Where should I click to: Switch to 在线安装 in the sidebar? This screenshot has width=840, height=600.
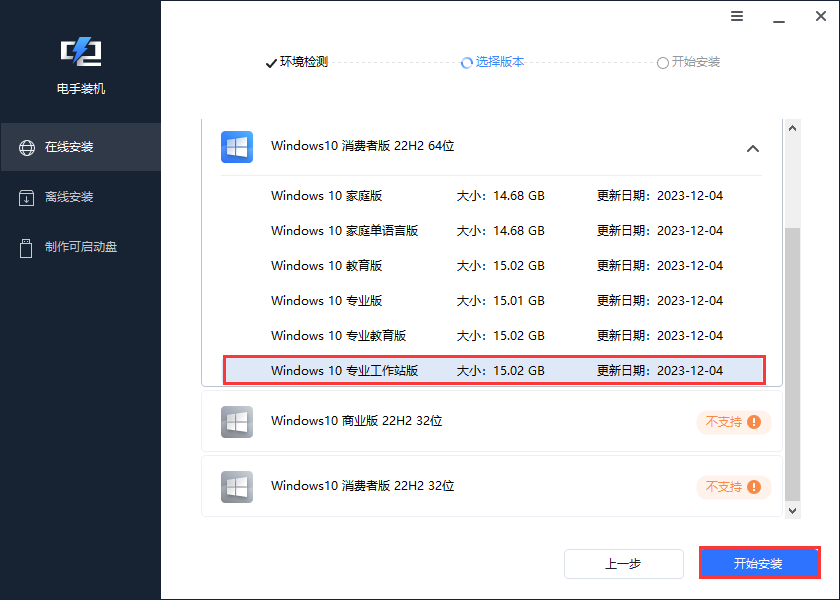tap(80, 147)
